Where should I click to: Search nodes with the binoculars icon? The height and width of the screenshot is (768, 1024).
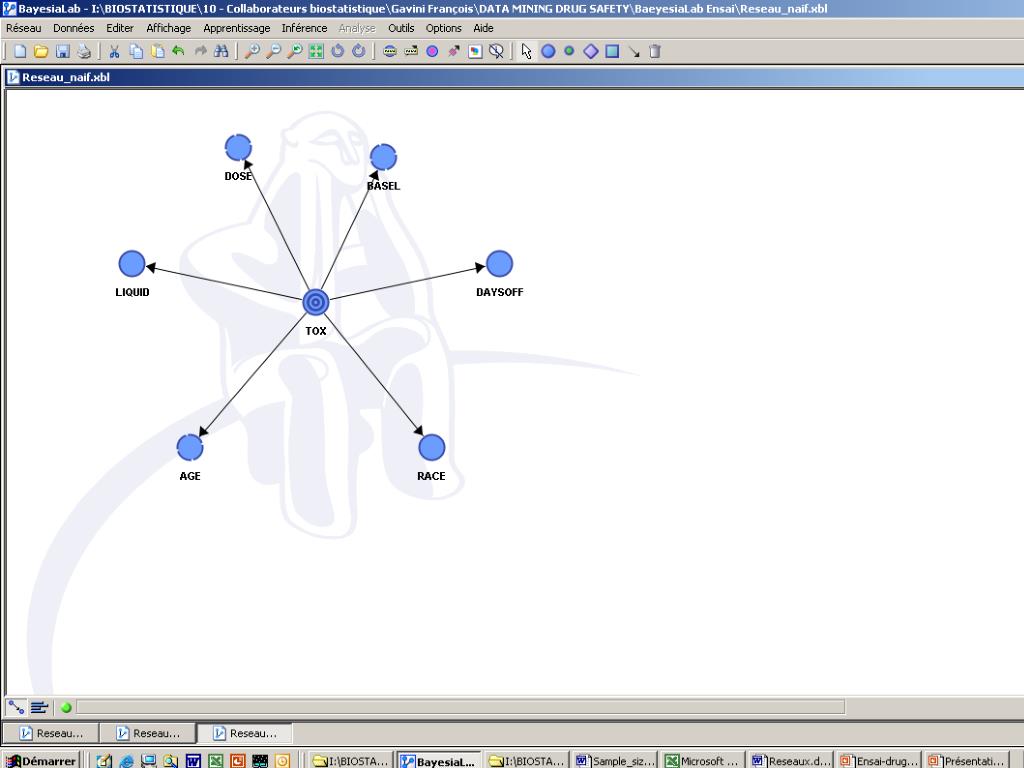click(x=221, y=51)
